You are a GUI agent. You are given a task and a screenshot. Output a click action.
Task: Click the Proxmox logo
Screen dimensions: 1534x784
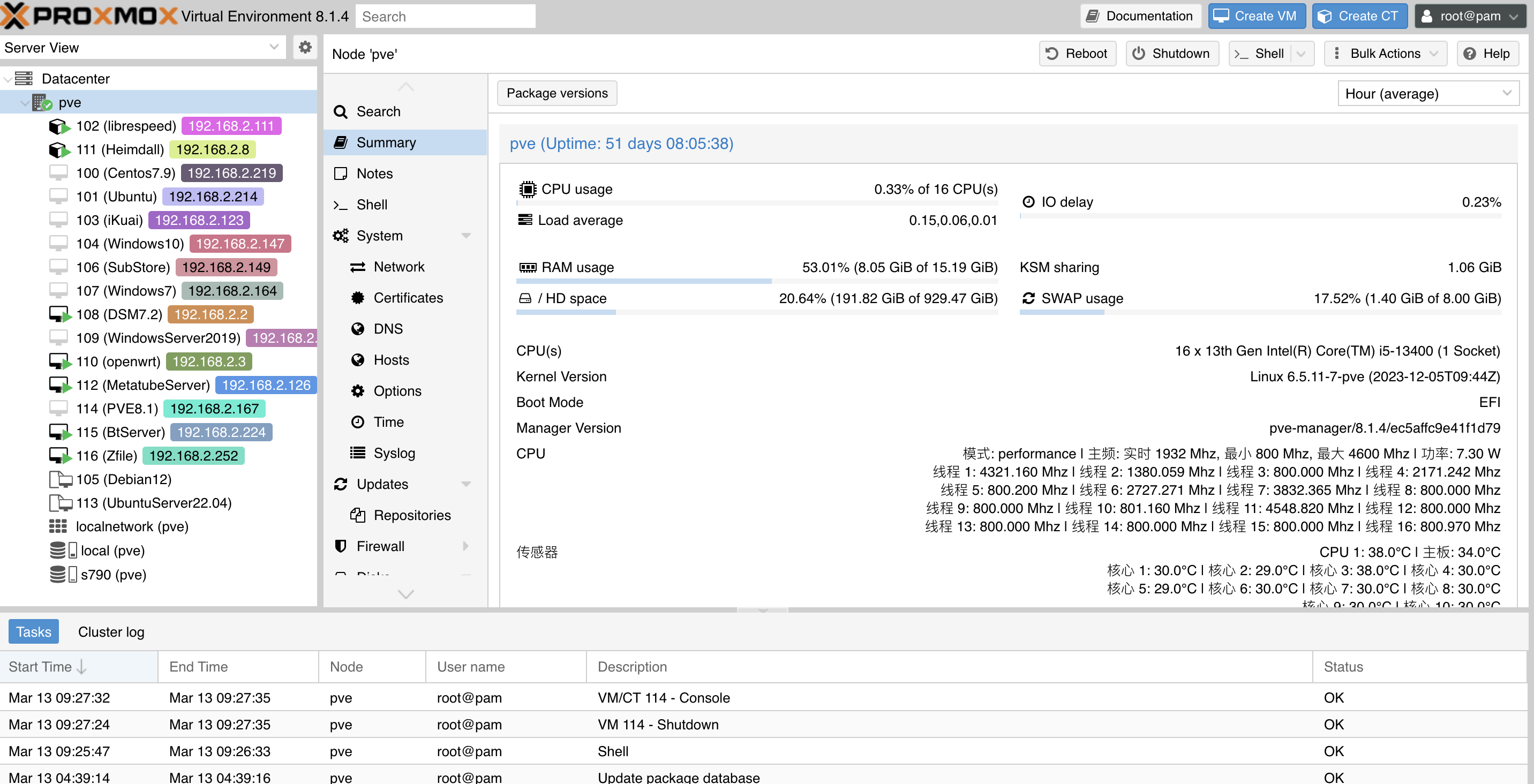point(88,16)
